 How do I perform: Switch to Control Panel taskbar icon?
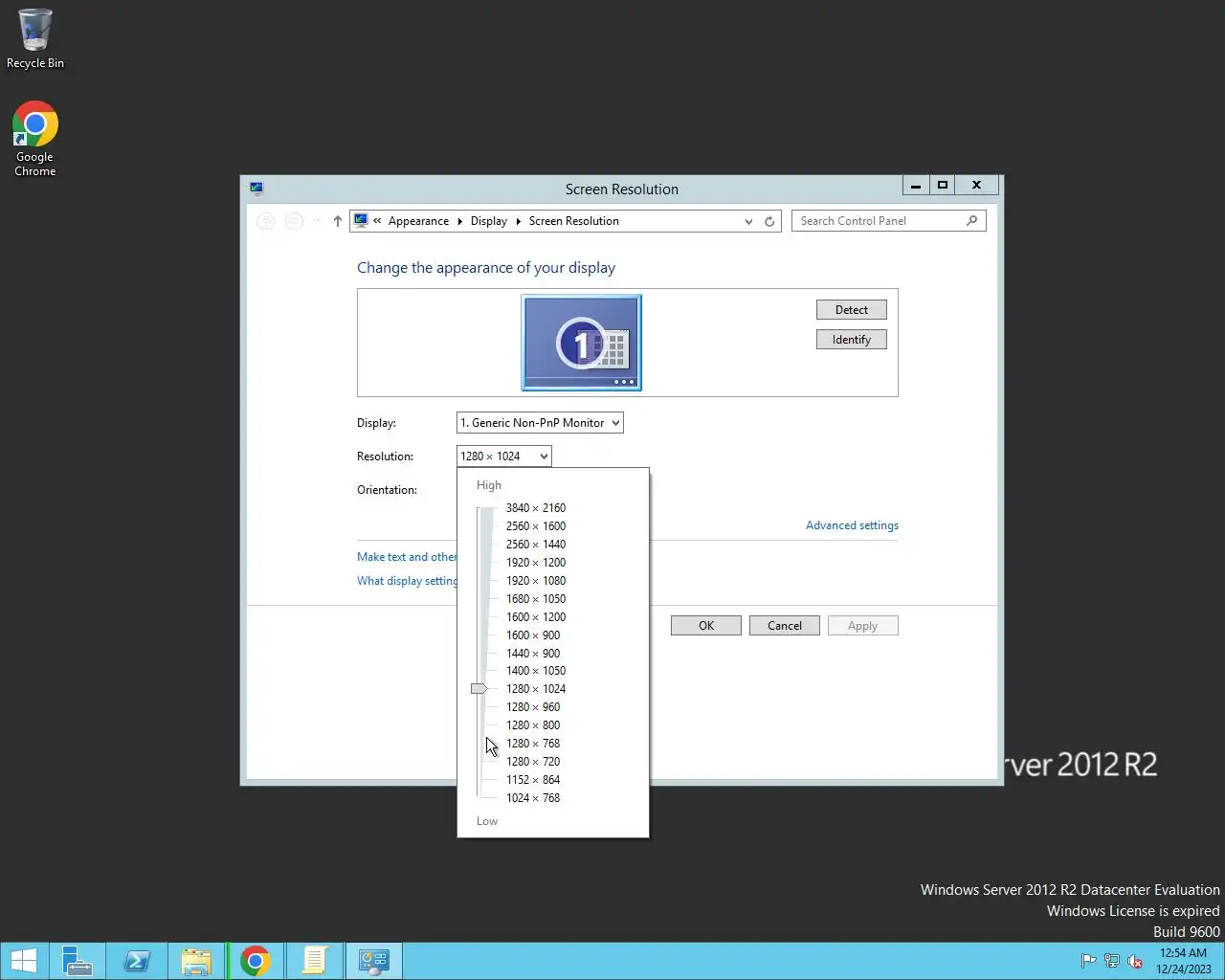(x=374, y=961)
